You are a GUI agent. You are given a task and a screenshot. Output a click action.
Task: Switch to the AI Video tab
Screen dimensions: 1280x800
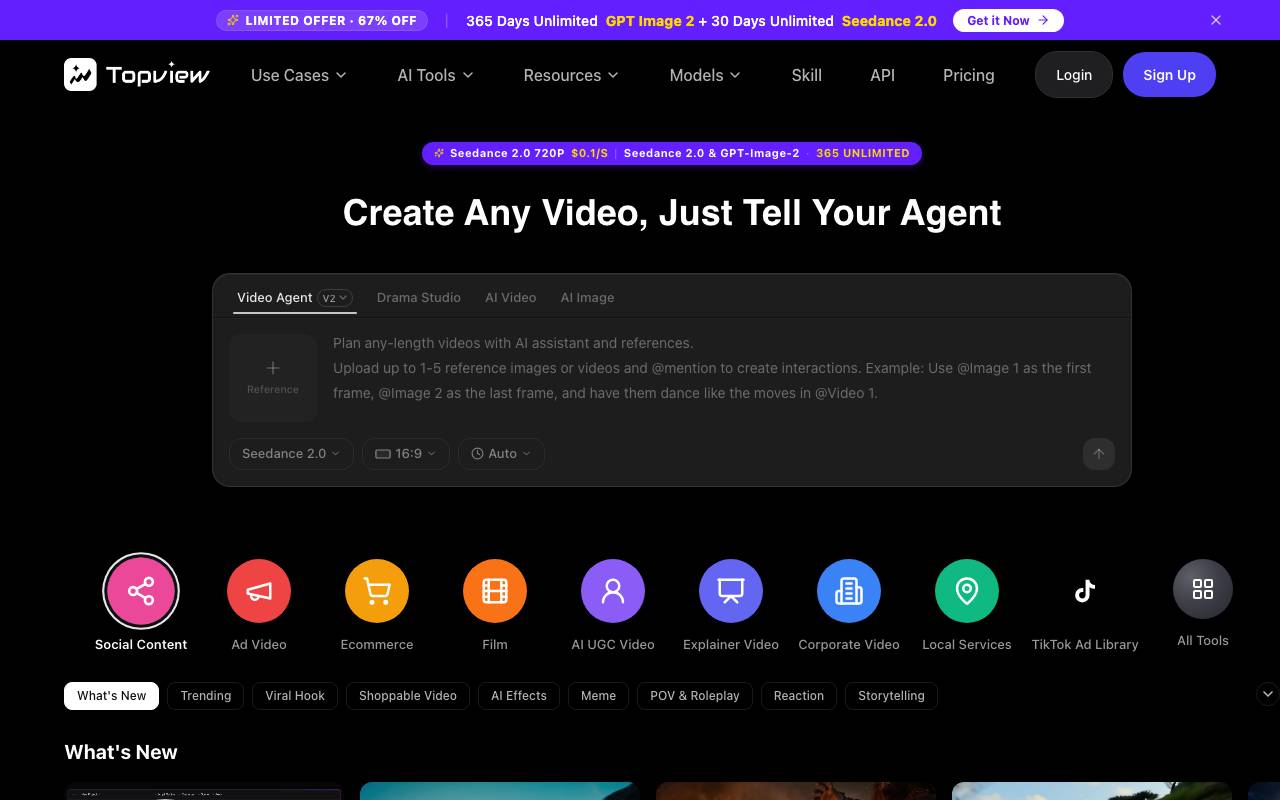click(511, 298)
